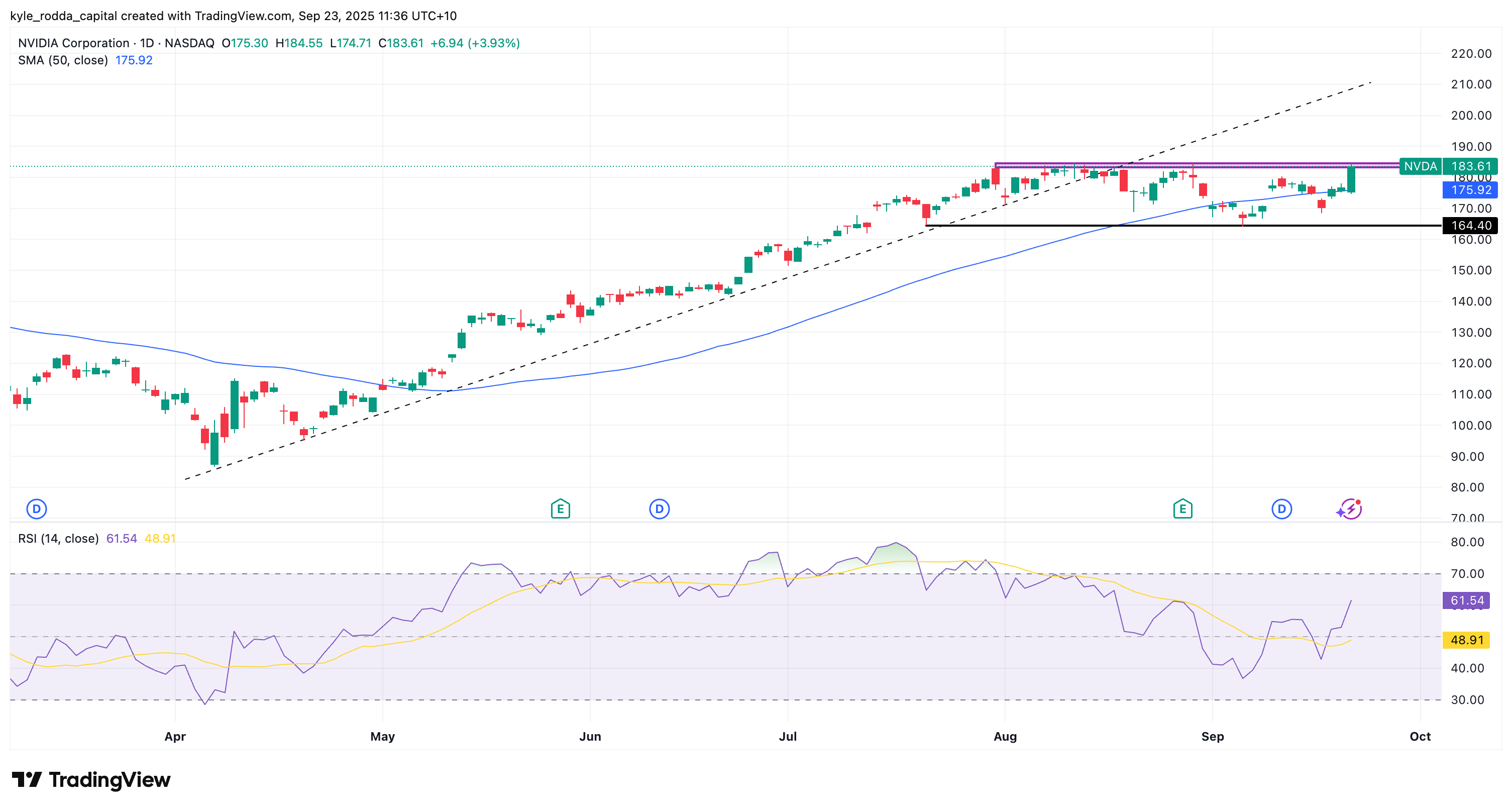Click the RSI (14, close) indicator legend

click(58, 538)
